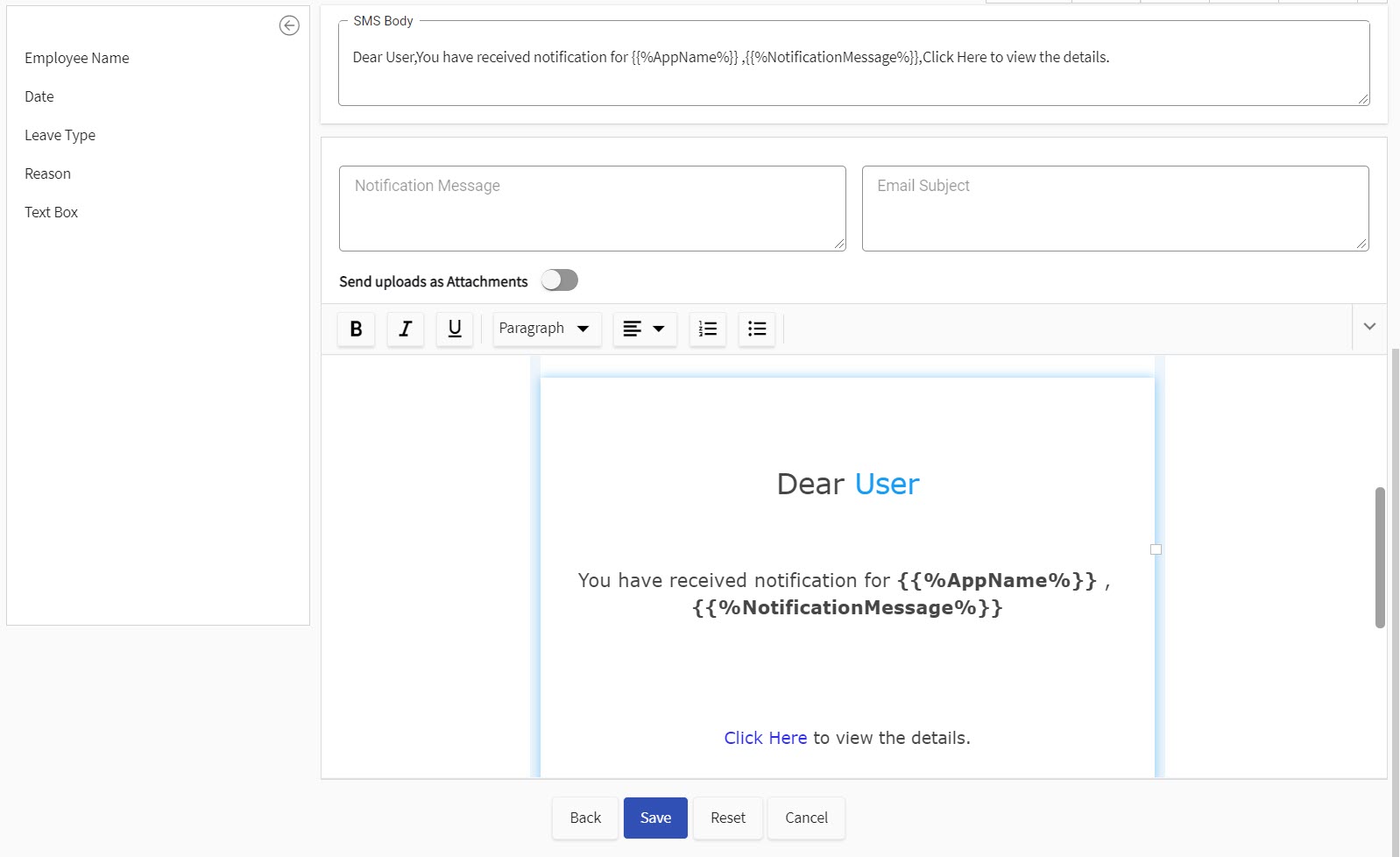Insert a numbered list

[x=707, y=329]
